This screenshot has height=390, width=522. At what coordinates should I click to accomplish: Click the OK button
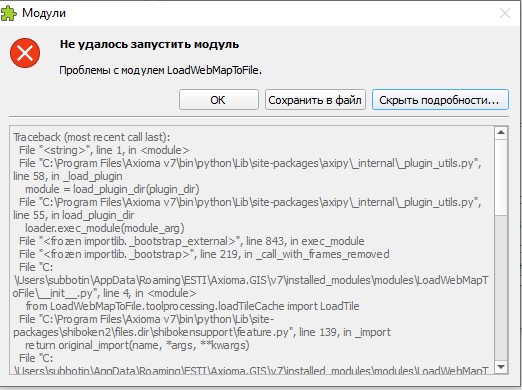coord(219,99)
